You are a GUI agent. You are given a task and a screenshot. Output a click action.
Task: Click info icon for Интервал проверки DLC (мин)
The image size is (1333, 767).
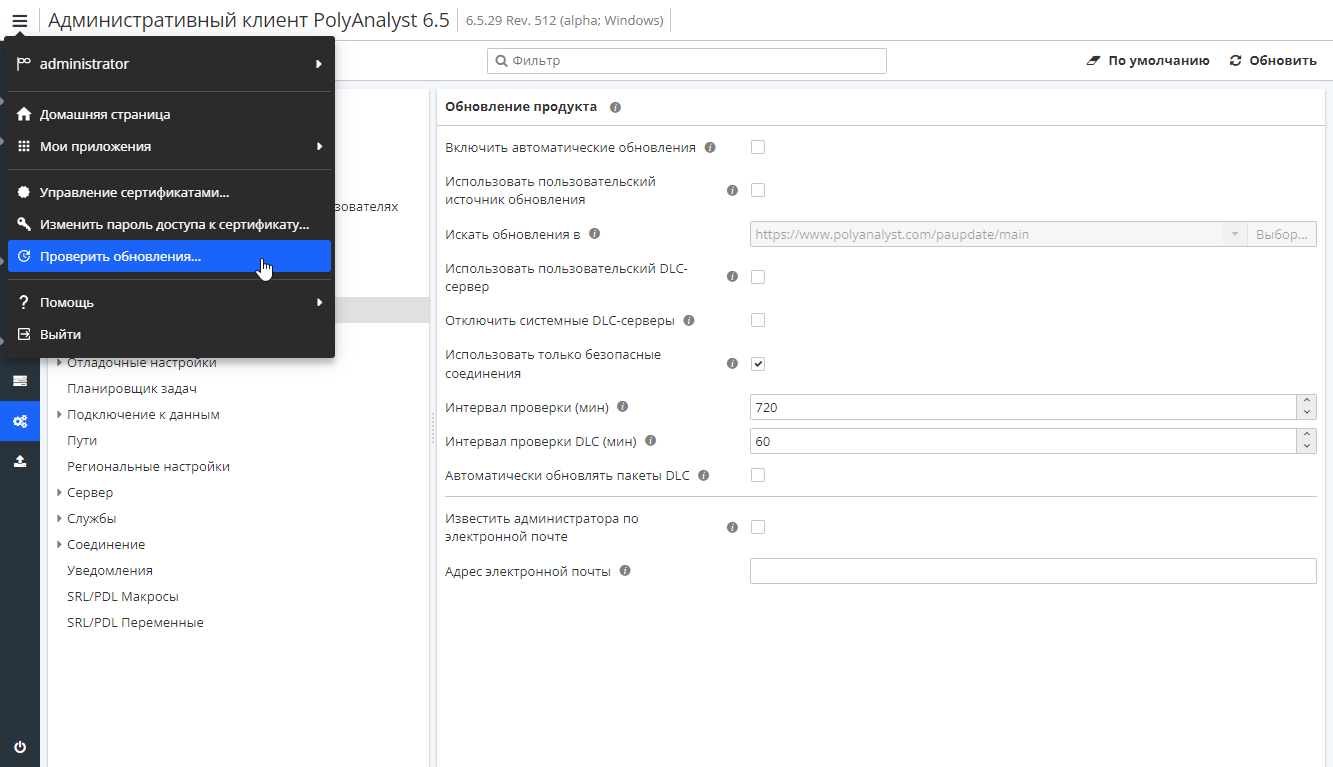(x=650, y=440)
